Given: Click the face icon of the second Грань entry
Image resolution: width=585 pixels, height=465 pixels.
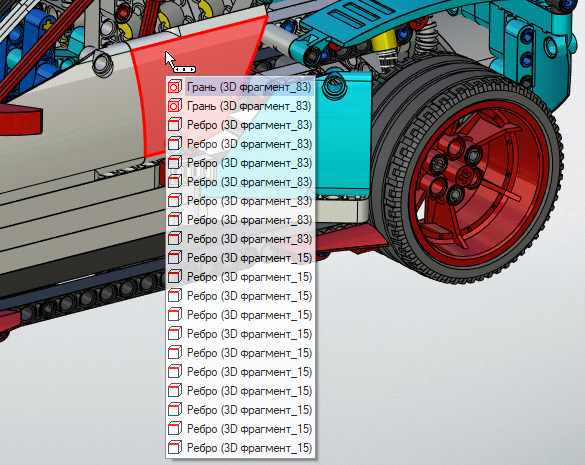Looking at the screenshot, I should [x=175, y=106].
